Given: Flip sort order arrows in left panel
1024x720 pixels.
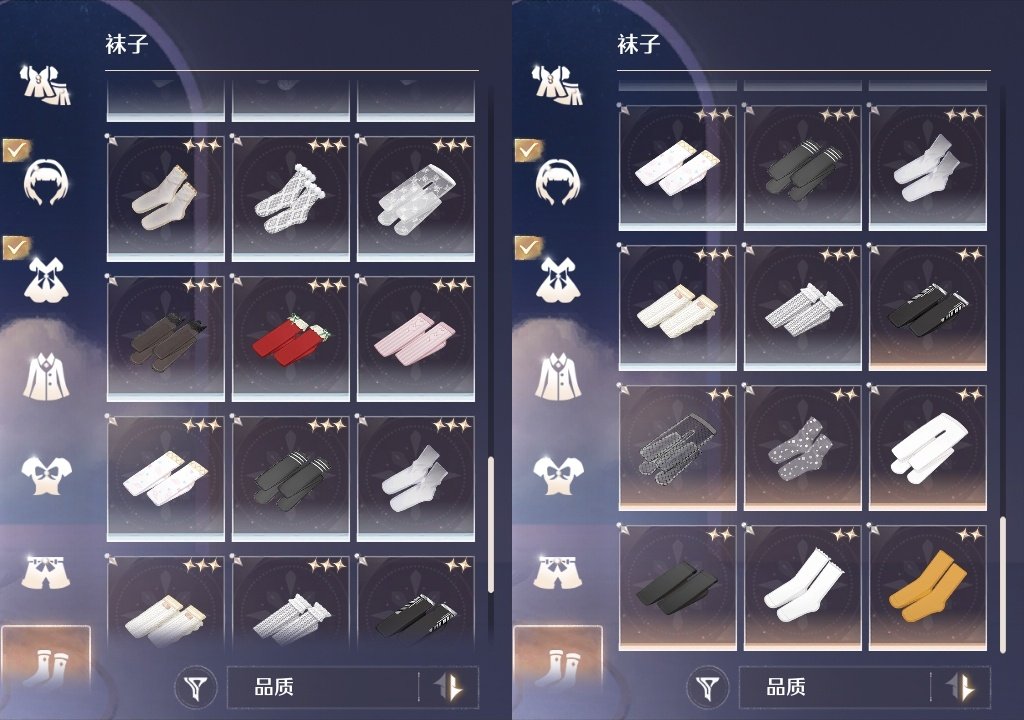Looking at the screenshot, I should pos(449,687).
